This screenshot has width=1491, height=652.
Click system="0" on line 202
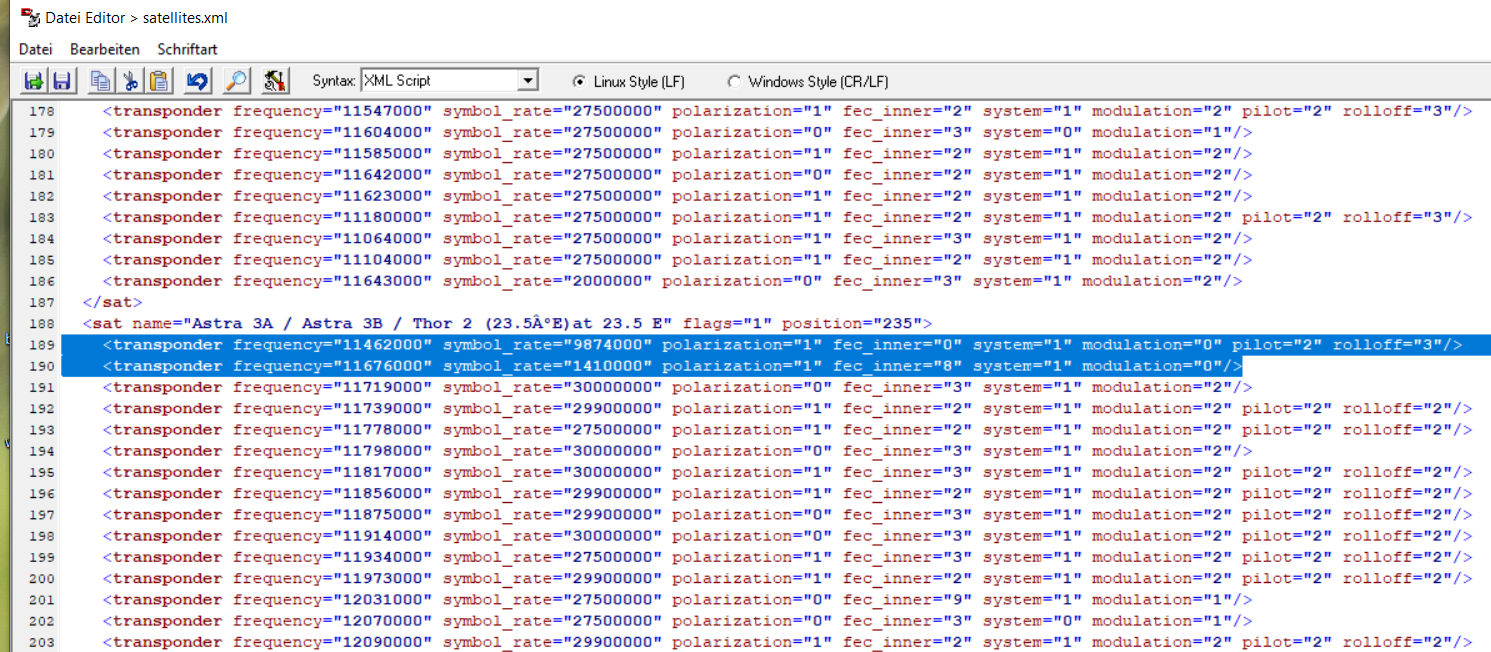point(1033,620)
